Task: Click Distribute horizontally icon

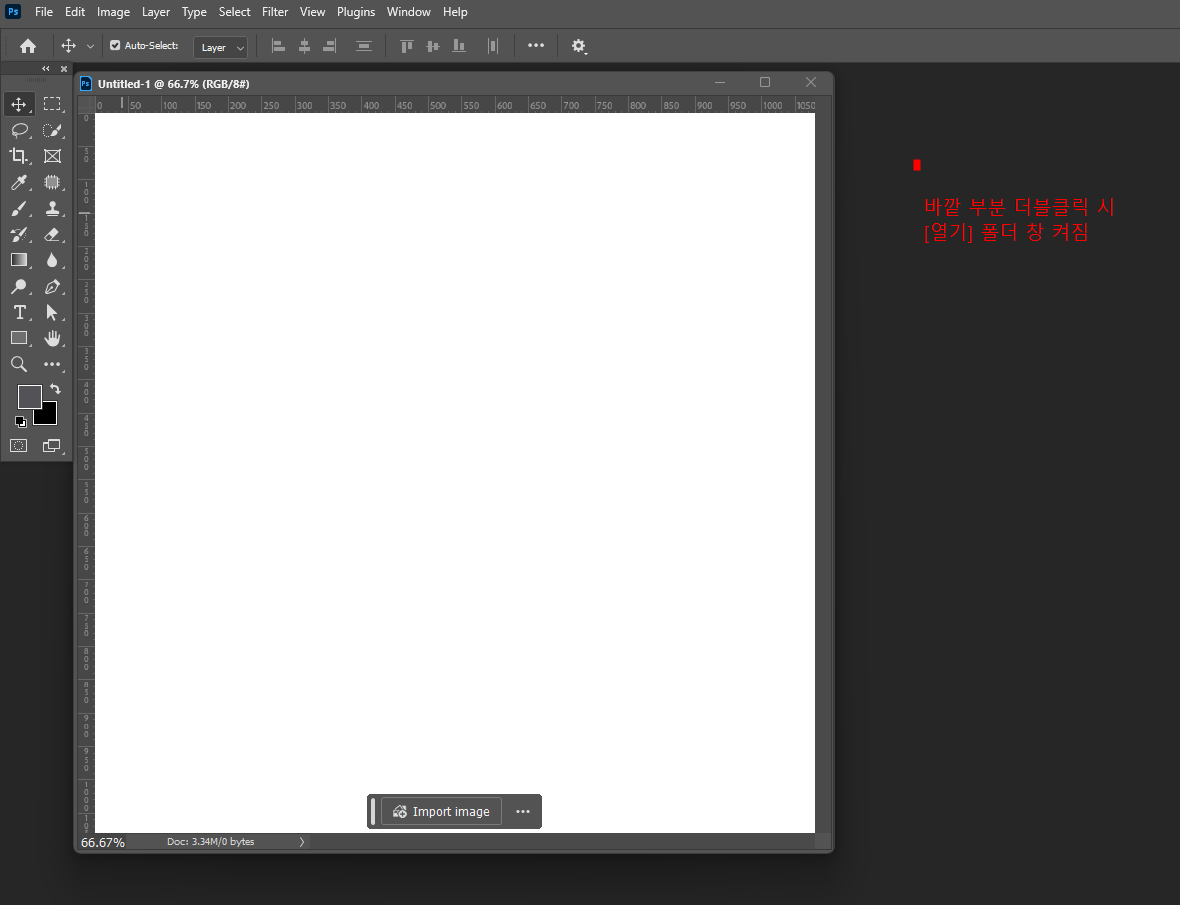Action: click(x=493, y=46)
